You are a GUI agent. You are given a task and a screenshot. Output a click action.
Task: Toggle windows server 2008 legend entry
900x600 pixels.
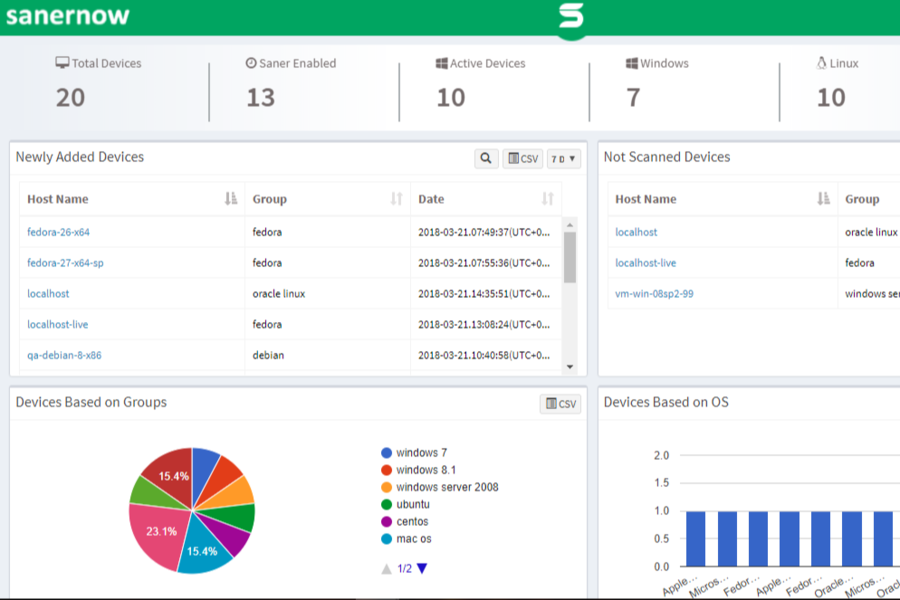point(440,487)
